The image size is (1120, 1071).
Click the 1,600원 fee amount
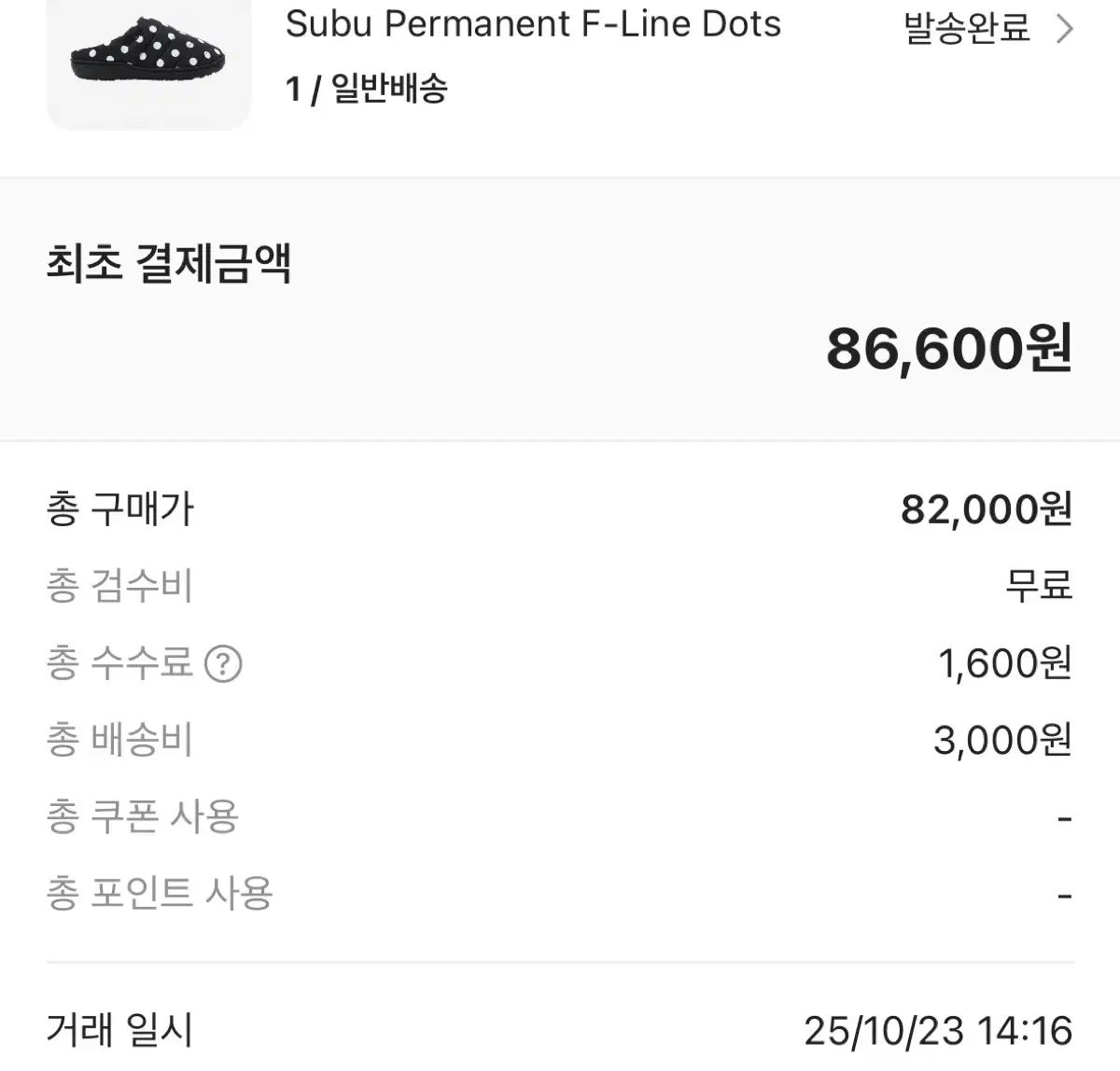pos(1004,663)
